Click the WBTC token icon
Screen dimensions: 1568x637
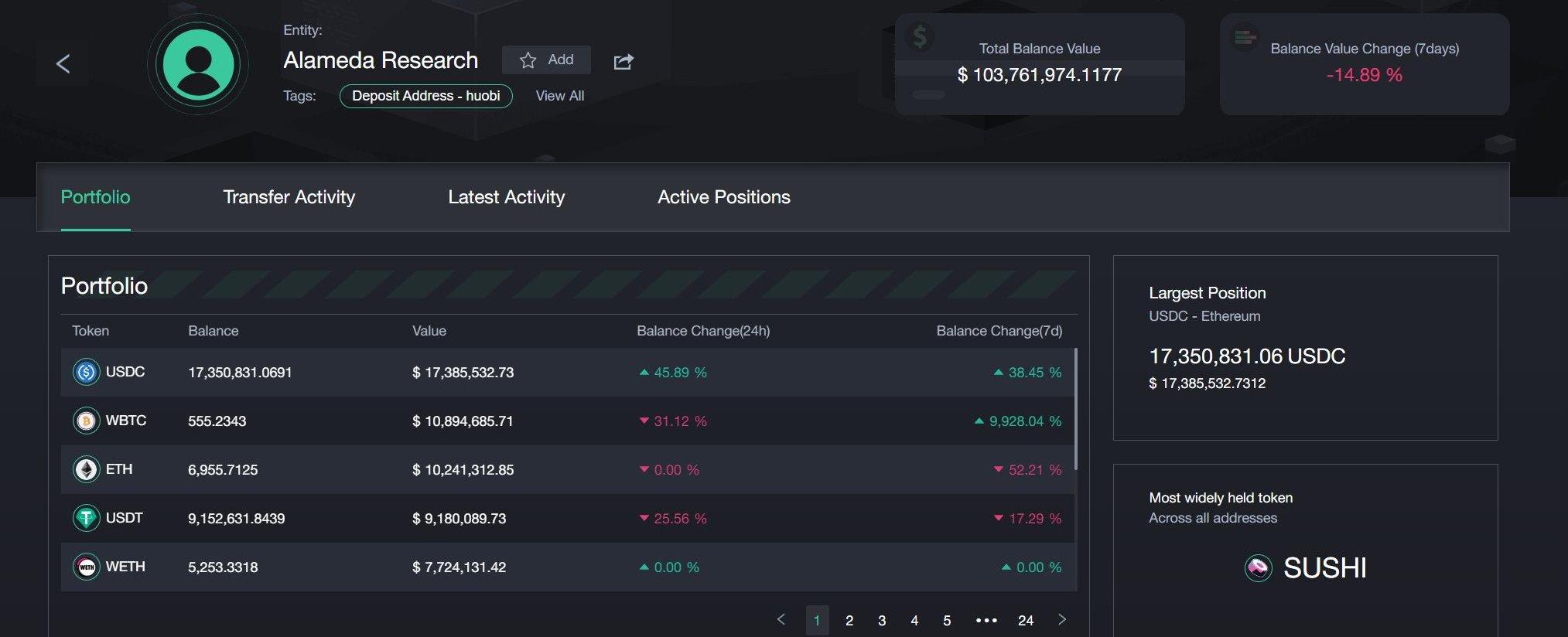pos(86,421)
